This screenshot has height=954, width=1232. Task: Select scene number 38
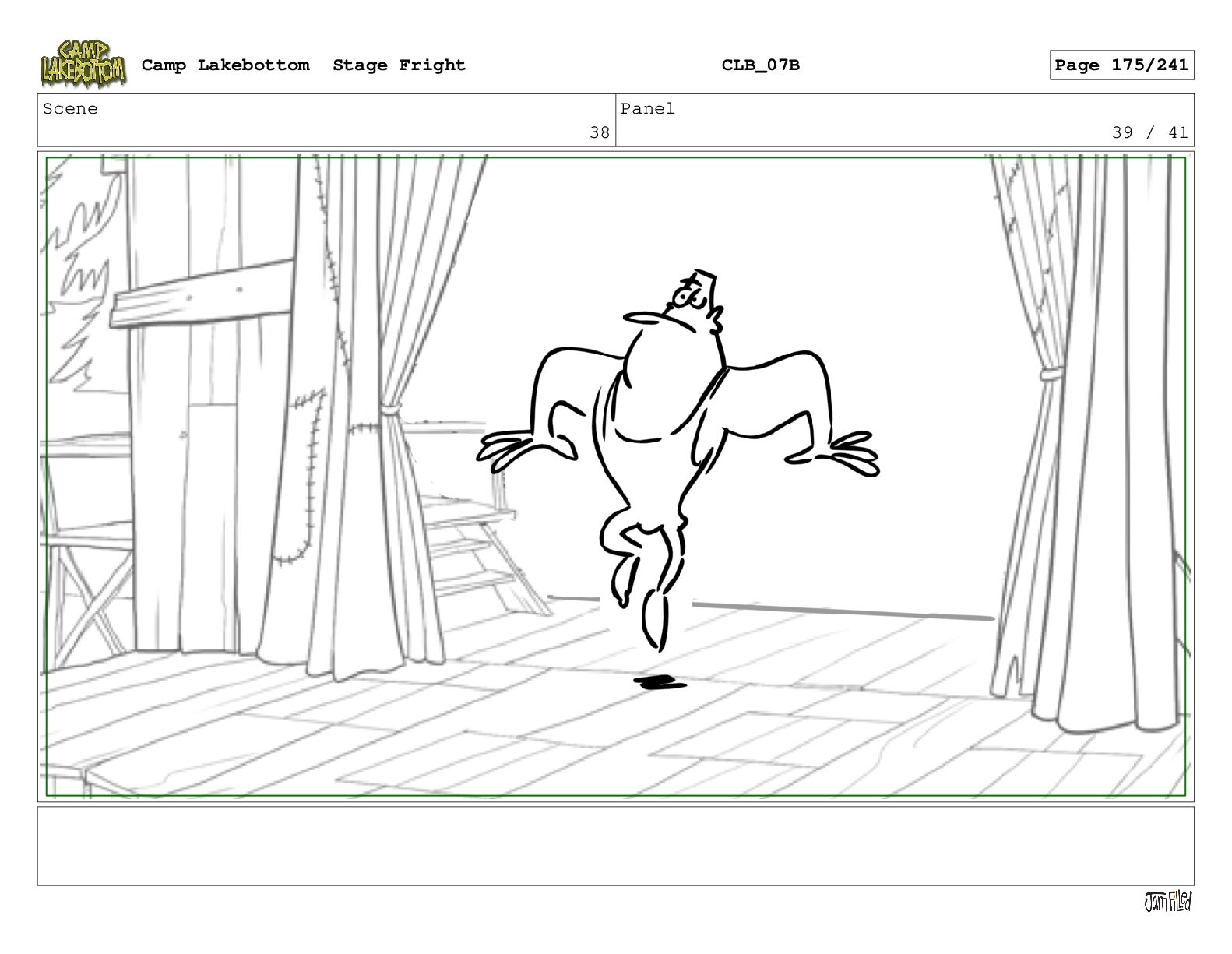click(x=600, y=132)
